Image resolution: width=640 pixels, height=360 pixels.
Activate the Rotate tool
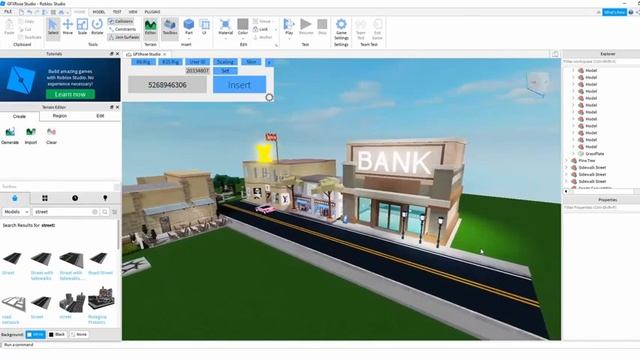97,27
